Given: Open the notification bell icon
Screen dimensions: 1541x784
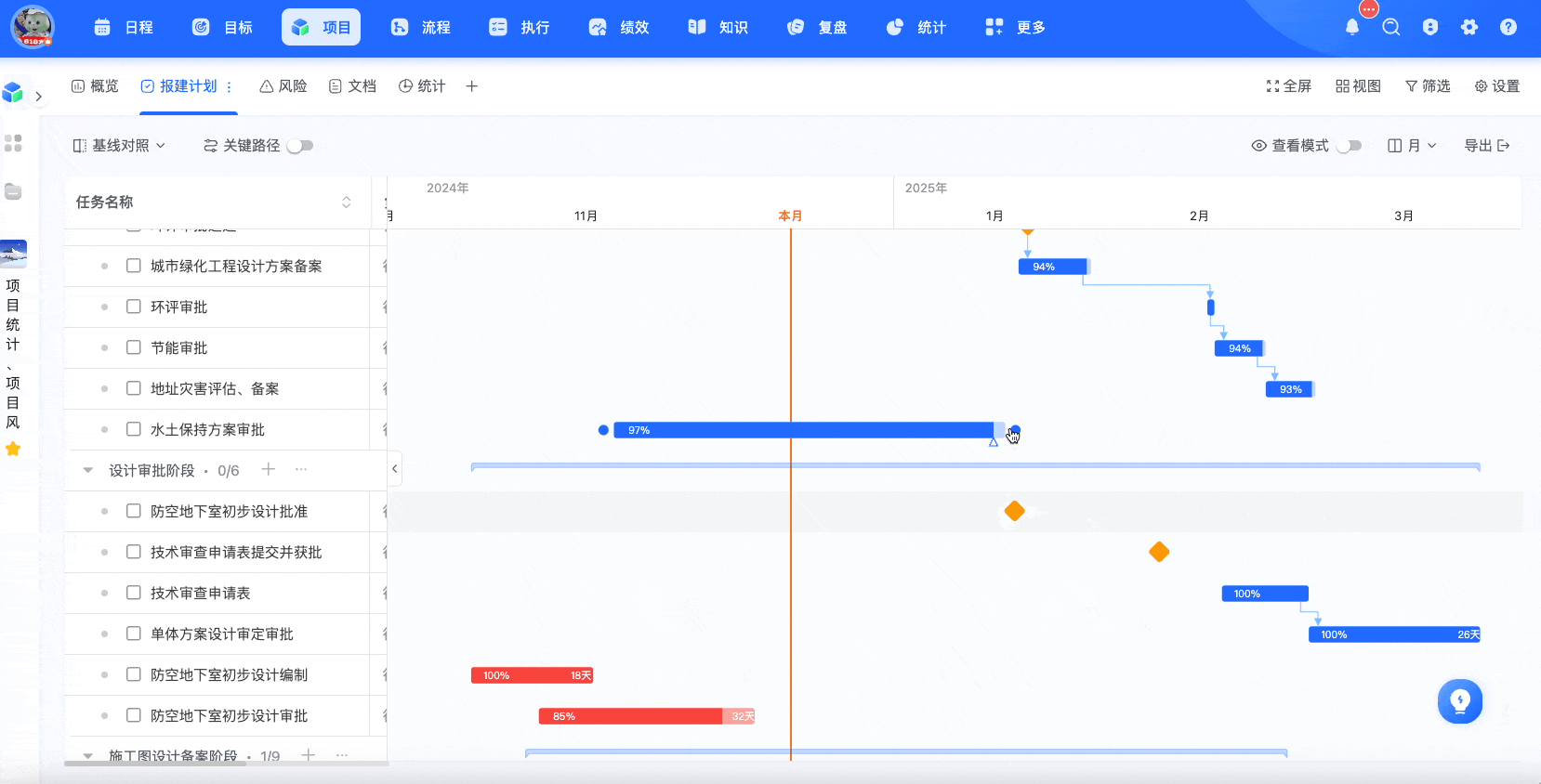Looking at the screenshot, I should pos(1352,27).
